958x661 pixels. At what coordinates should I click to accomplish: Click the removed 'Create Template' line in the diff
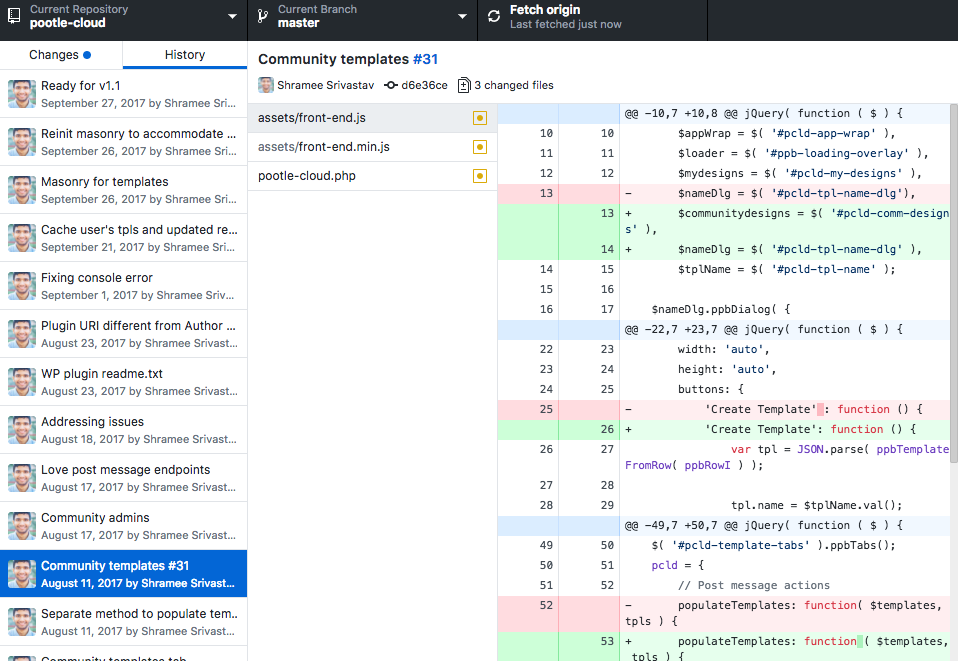pos(724,409)
